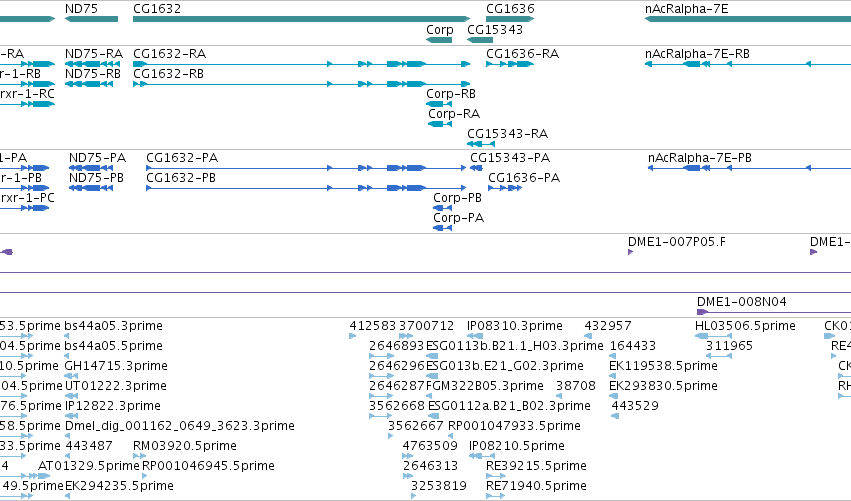Select EST HL03506.5prime

745,326
